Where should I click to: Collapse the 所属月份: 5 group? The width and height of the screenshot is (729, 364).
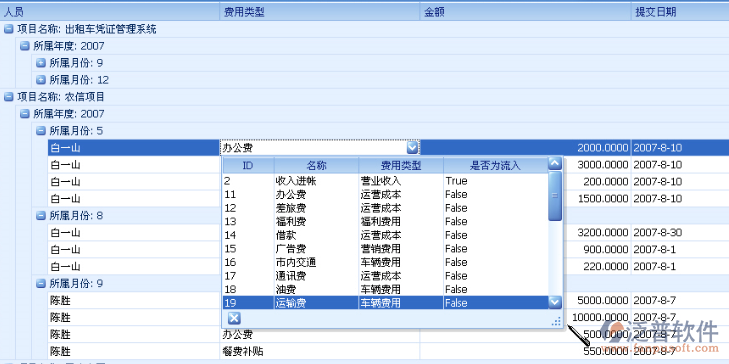41,131
